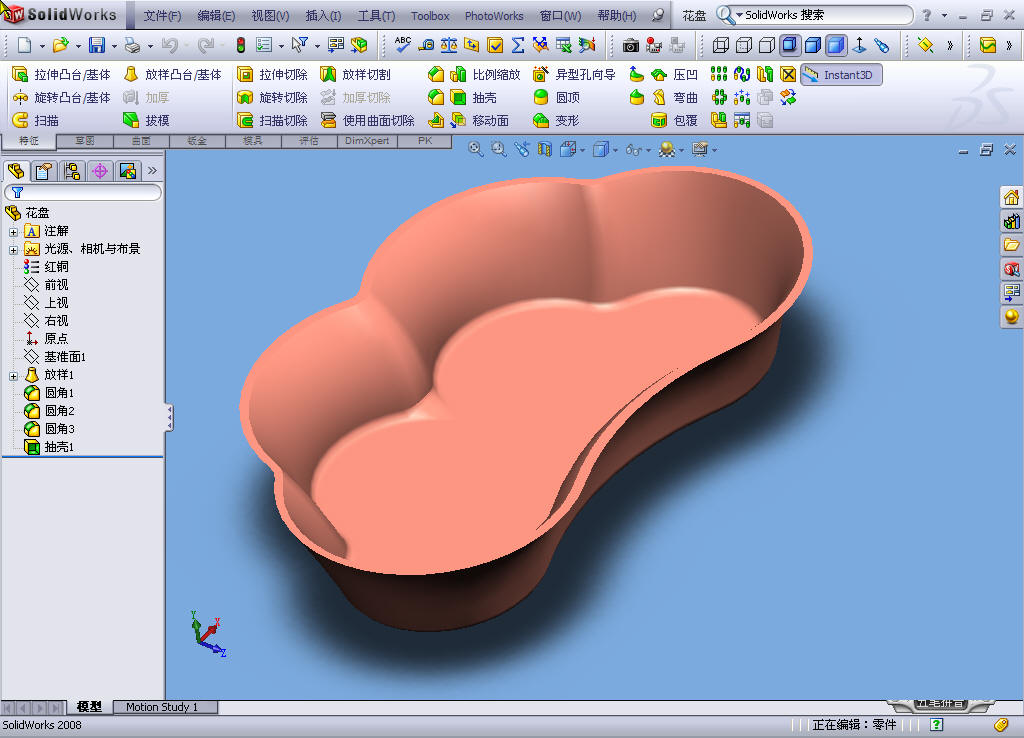Click the Print icon
Viewport: 1024px width, 738px height.
click(x=133, y=45)
